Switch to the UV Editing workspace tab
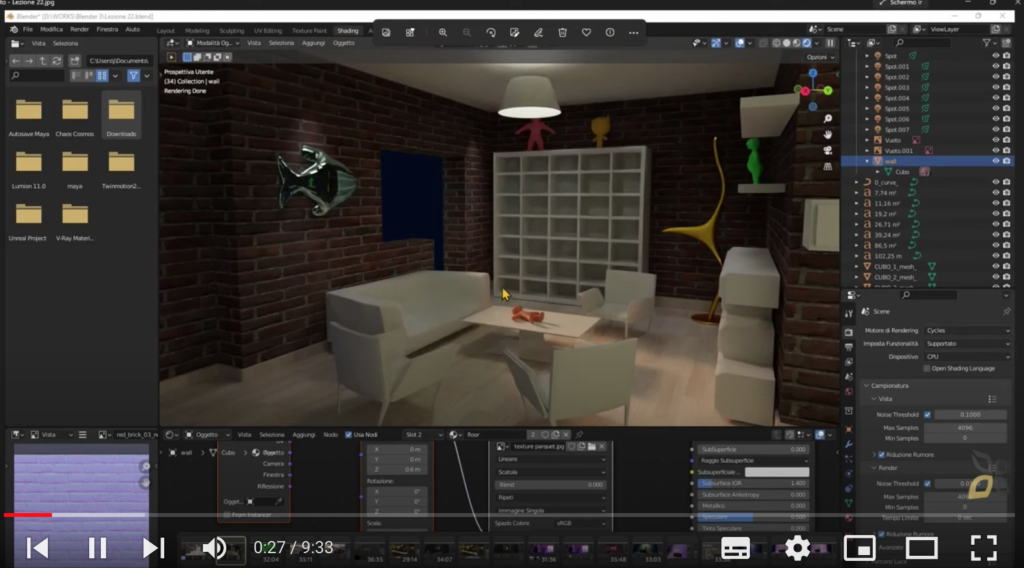Image resolution: width=1024 pixels, height=568 pixels. (268, 31)
